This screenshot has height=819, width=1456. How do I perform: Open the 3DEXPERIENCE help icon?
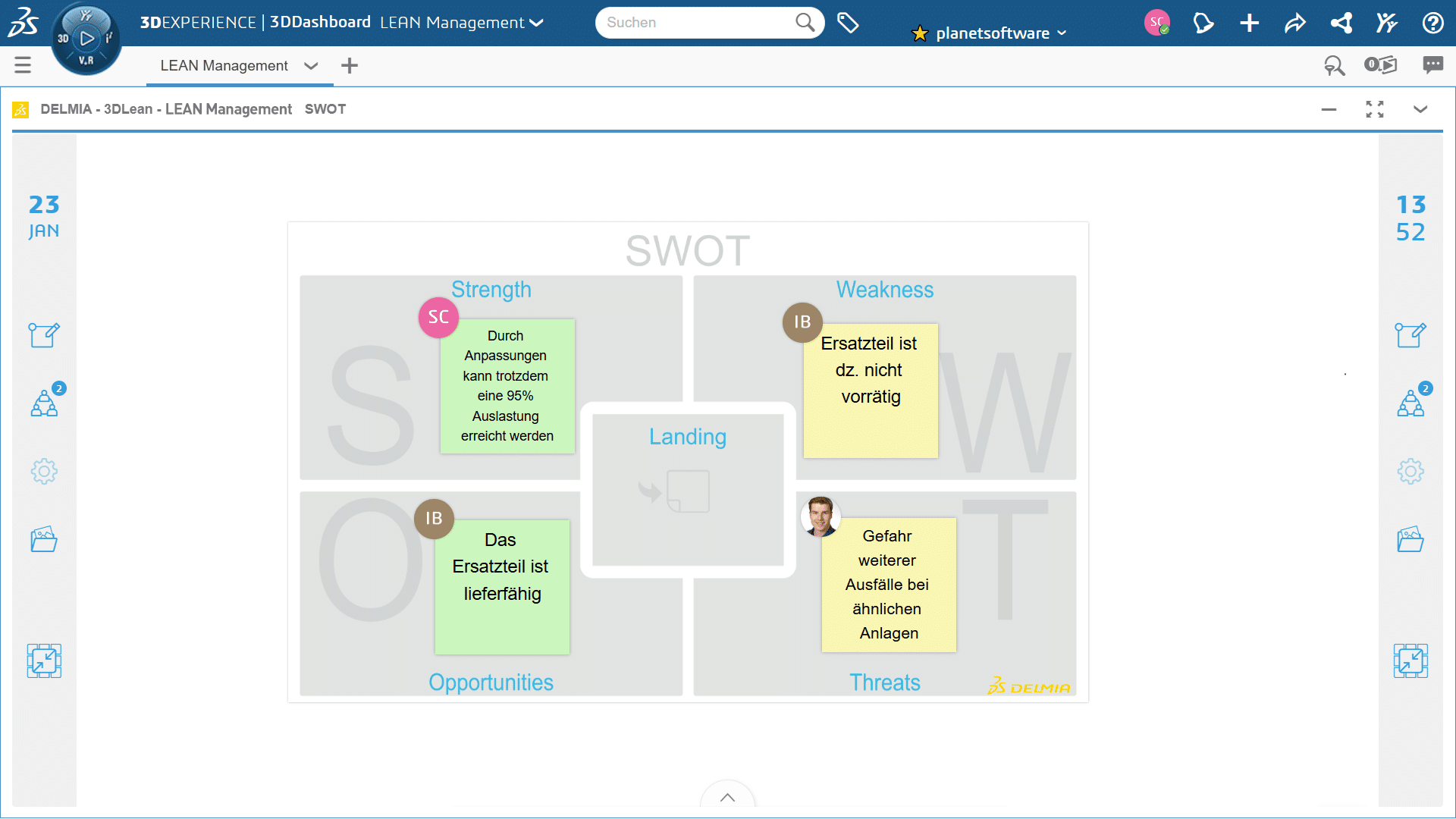point(1432,23)
